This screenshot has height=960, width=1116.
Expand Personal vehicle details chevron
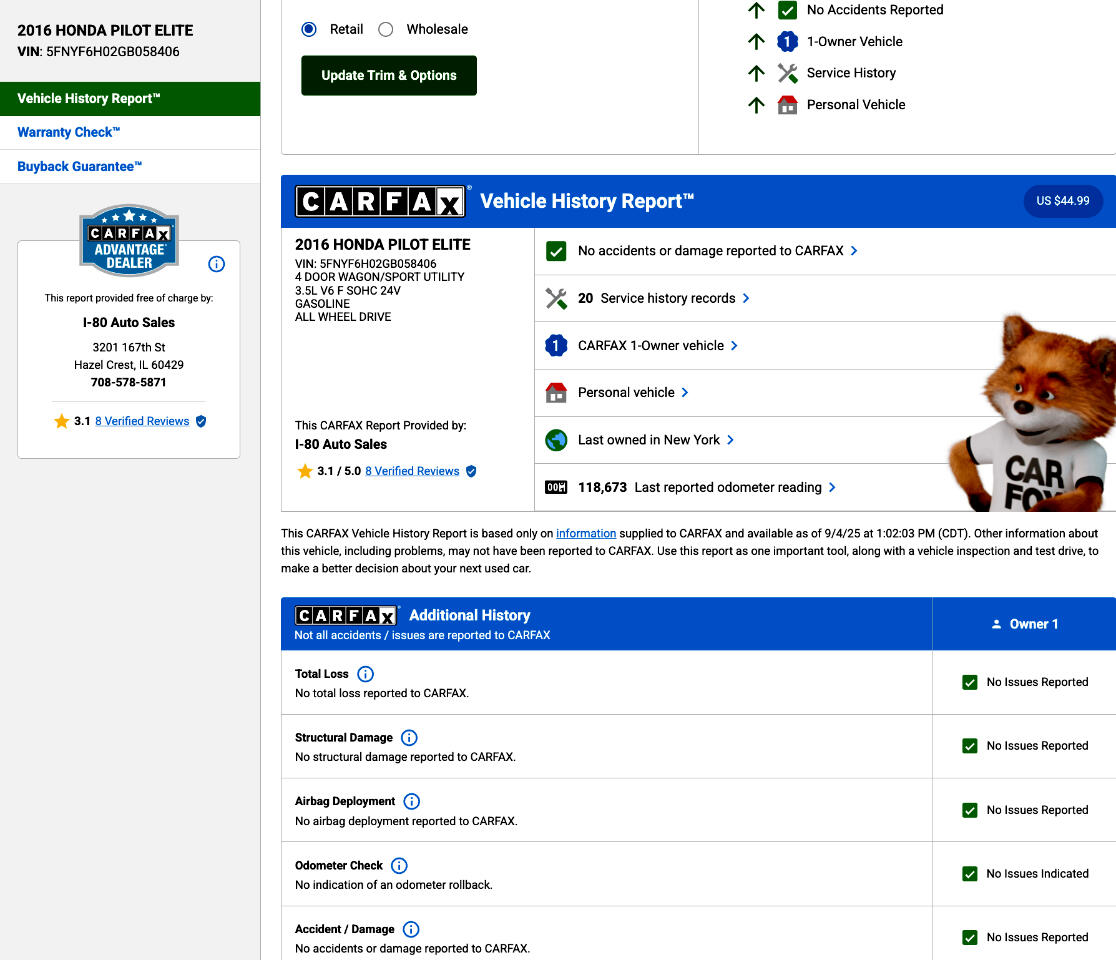point(685,392)
